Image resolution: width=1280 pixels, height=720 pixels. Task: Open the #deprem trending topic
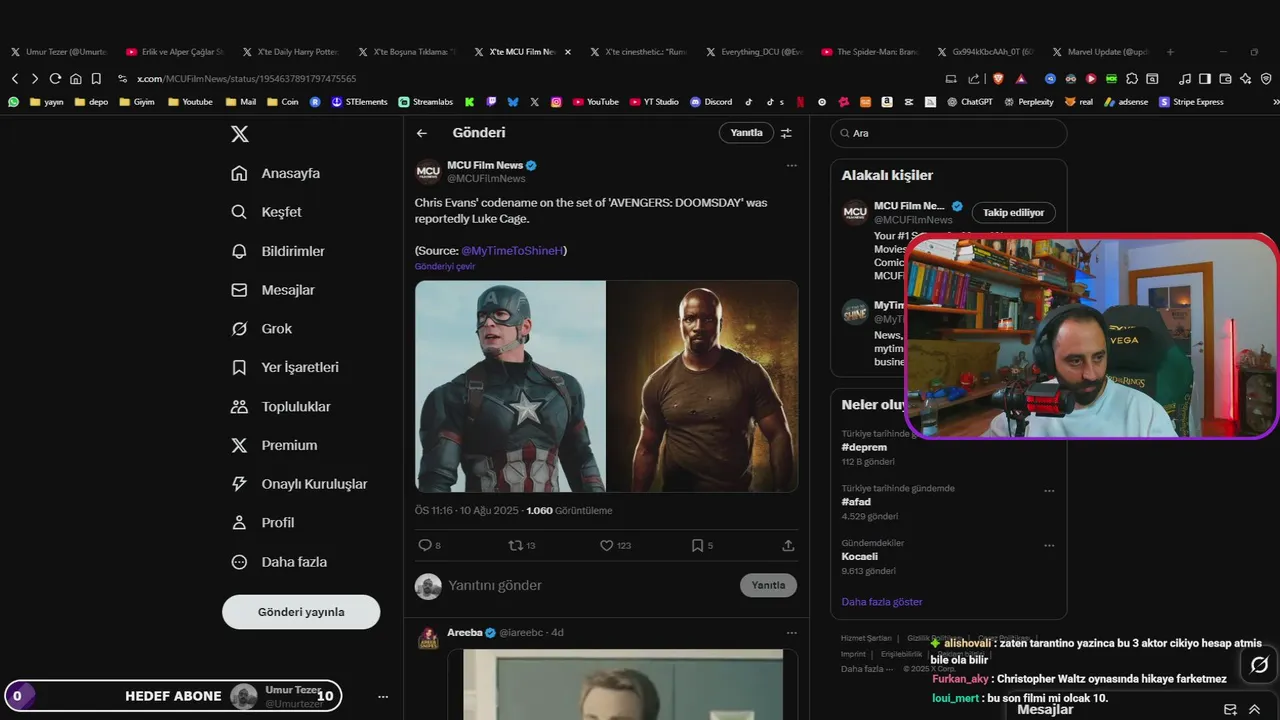[864, 447]
